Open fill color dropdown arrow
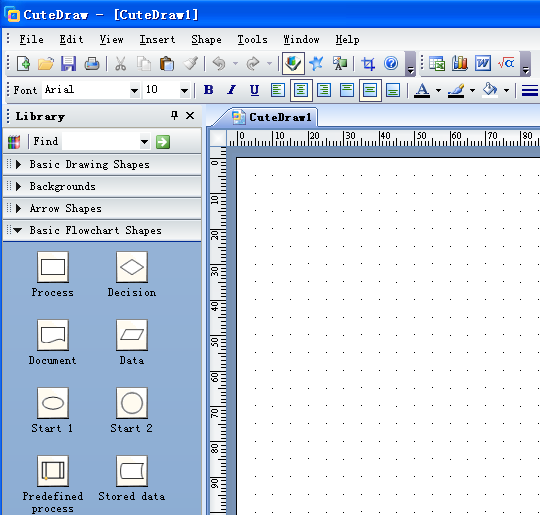 pos(507,90)
